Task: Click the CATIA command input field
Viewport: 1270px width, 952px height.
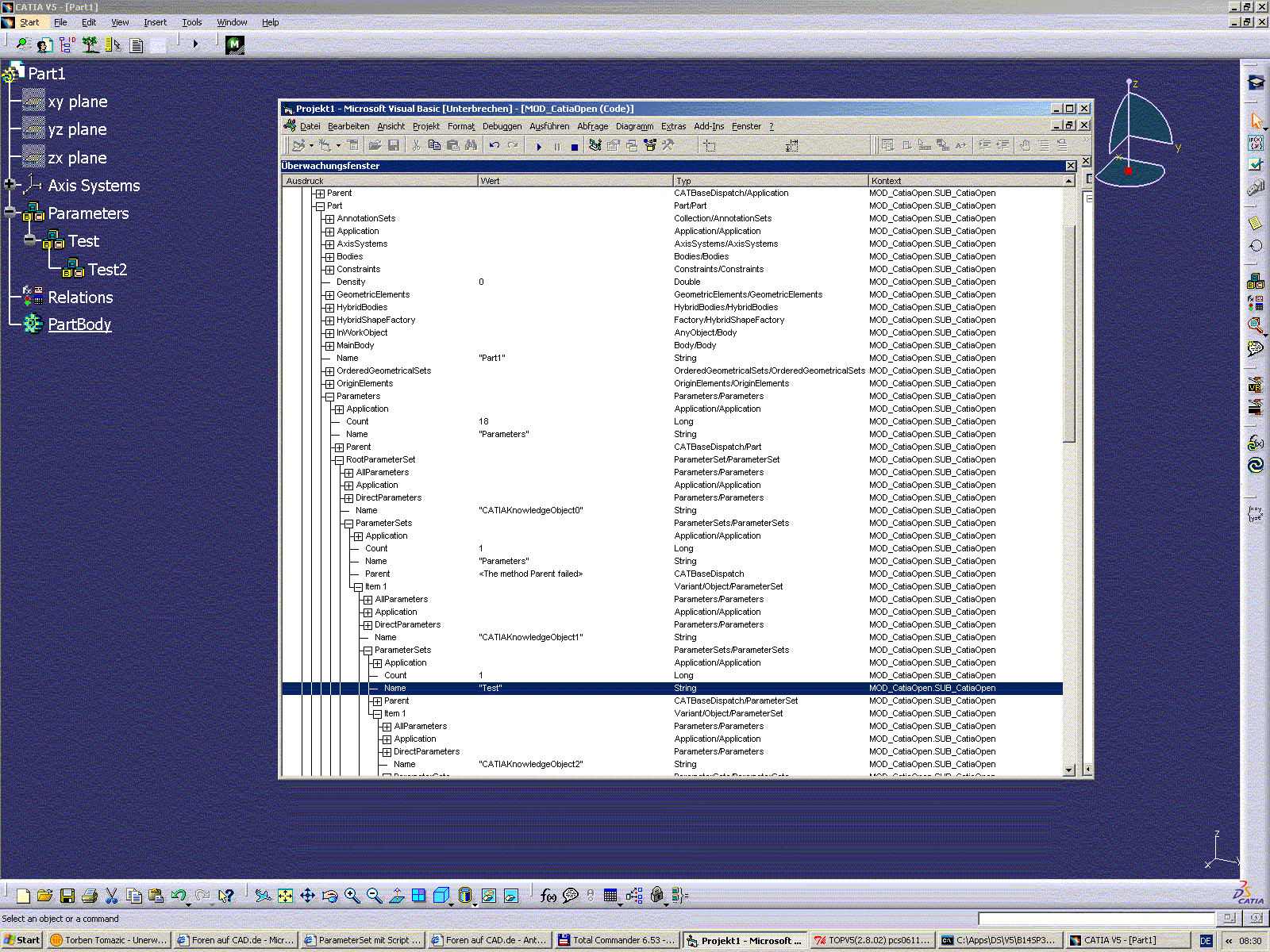Action: [1095, 919]
